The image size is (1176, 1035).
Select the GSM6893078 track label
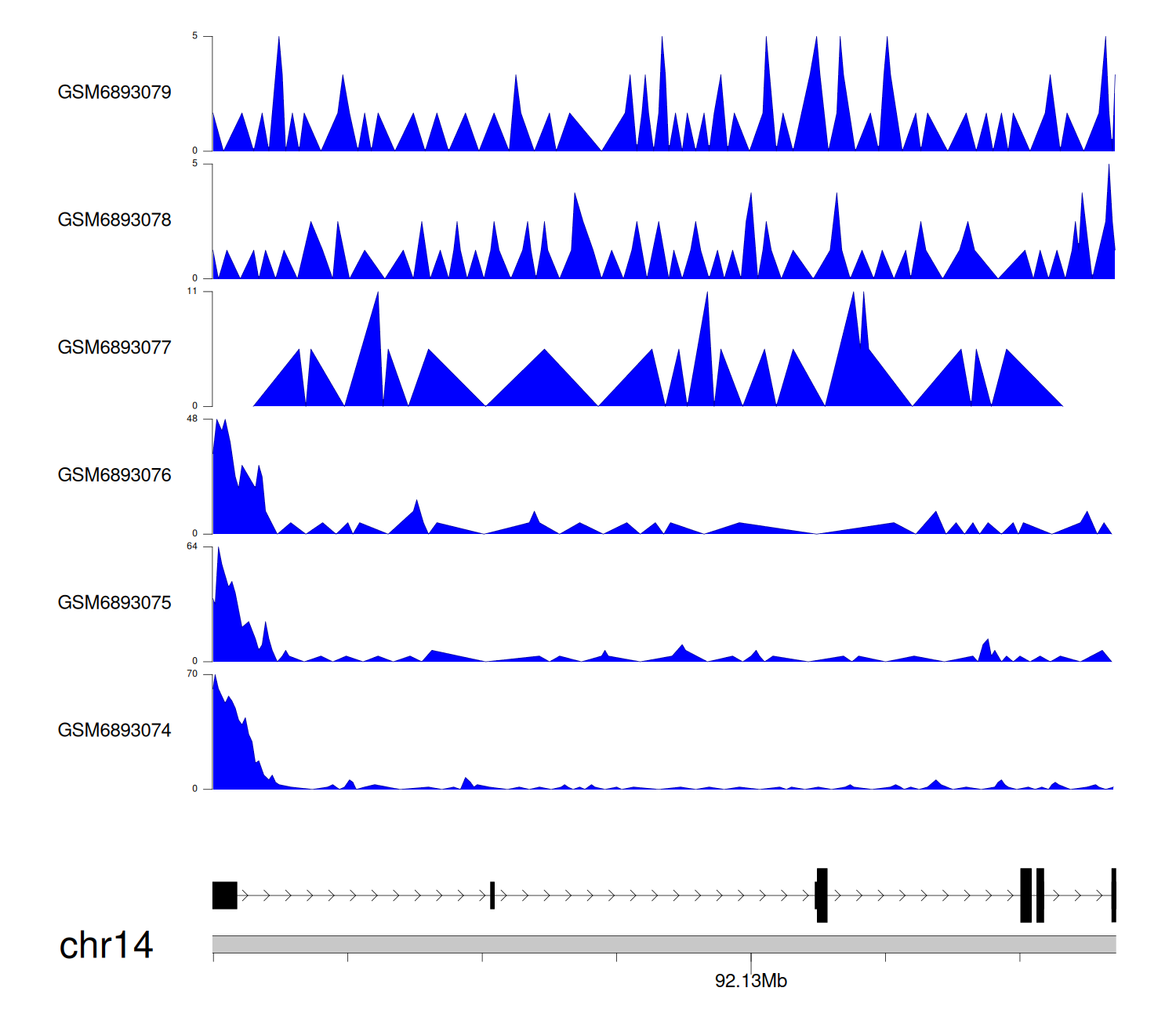pos(114,220)
